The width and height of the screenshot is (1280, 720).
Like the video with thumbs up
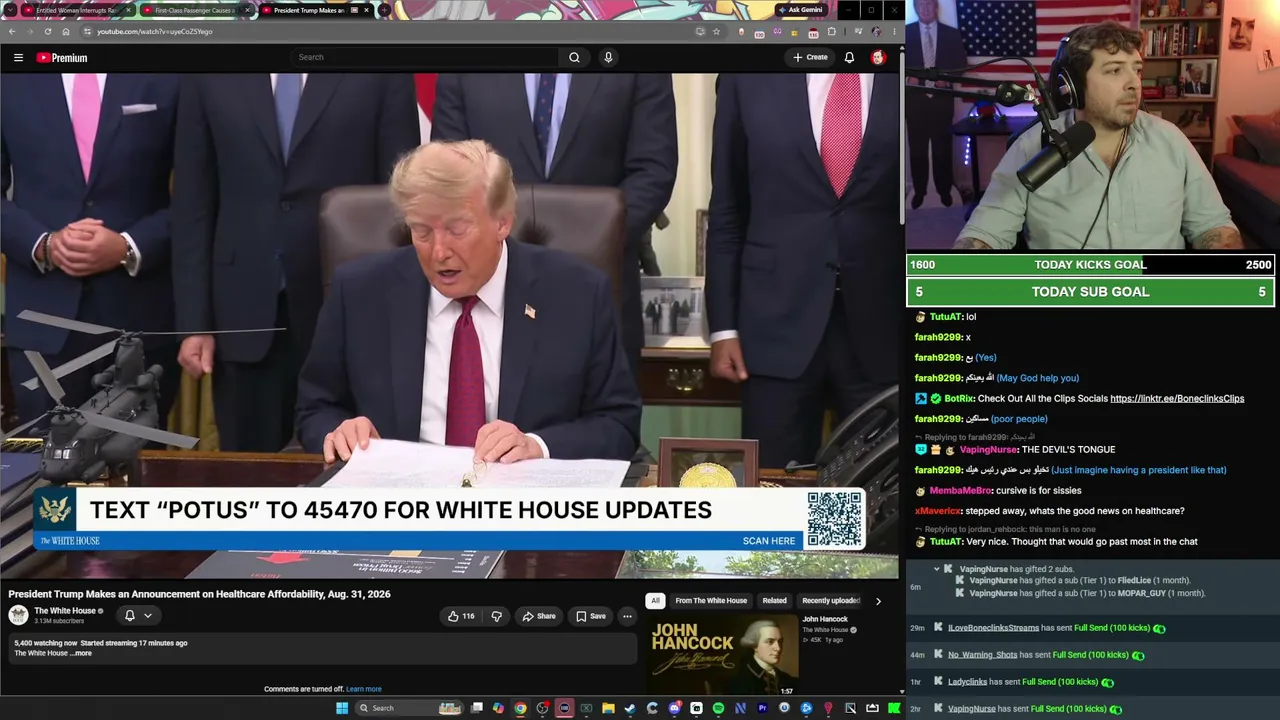tap(461, 616)
